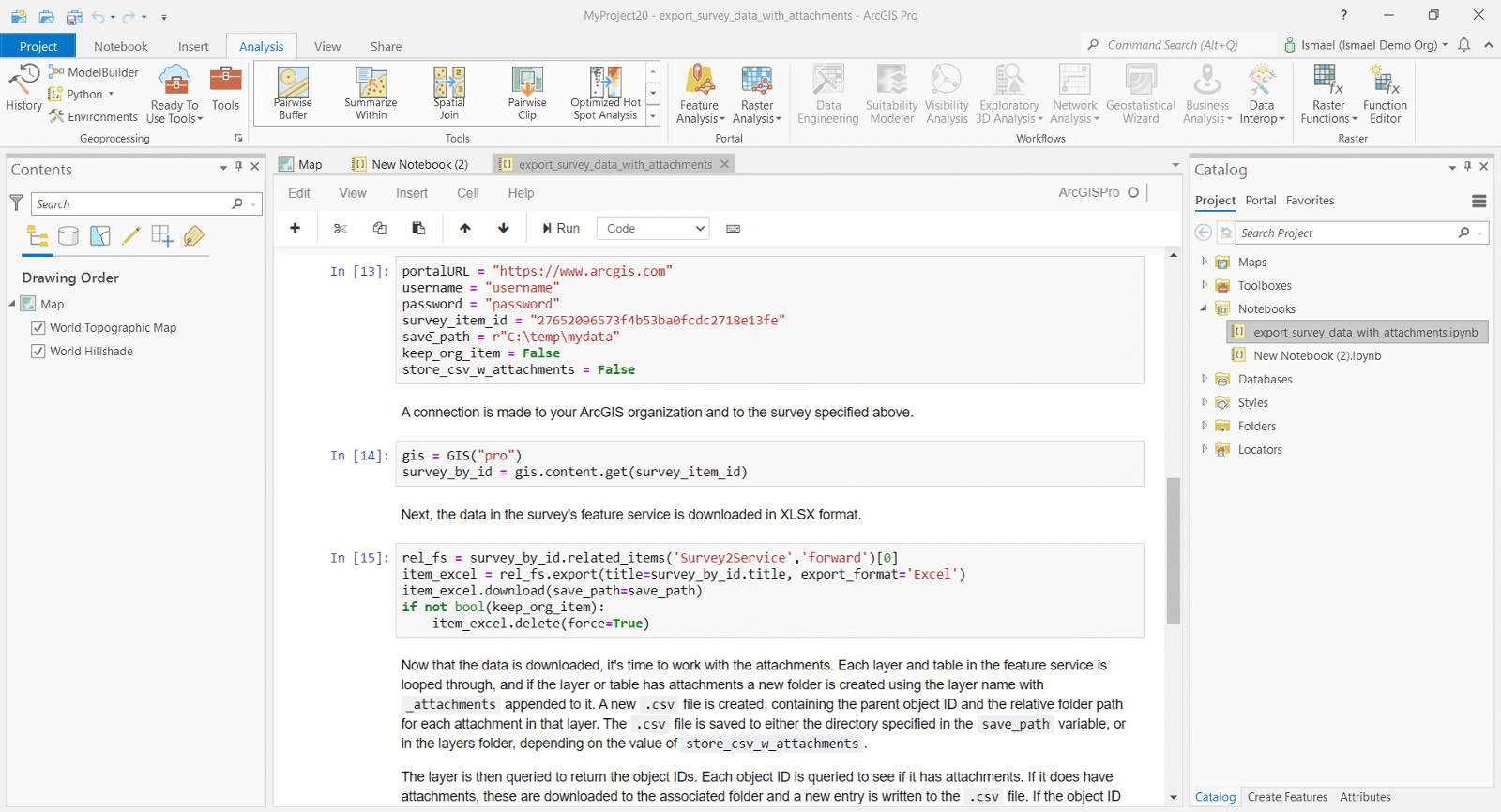The height and width of the screenshot is (812, 1501).
Task: Open notifications bell icon
Action: (x=1463, y=45)
